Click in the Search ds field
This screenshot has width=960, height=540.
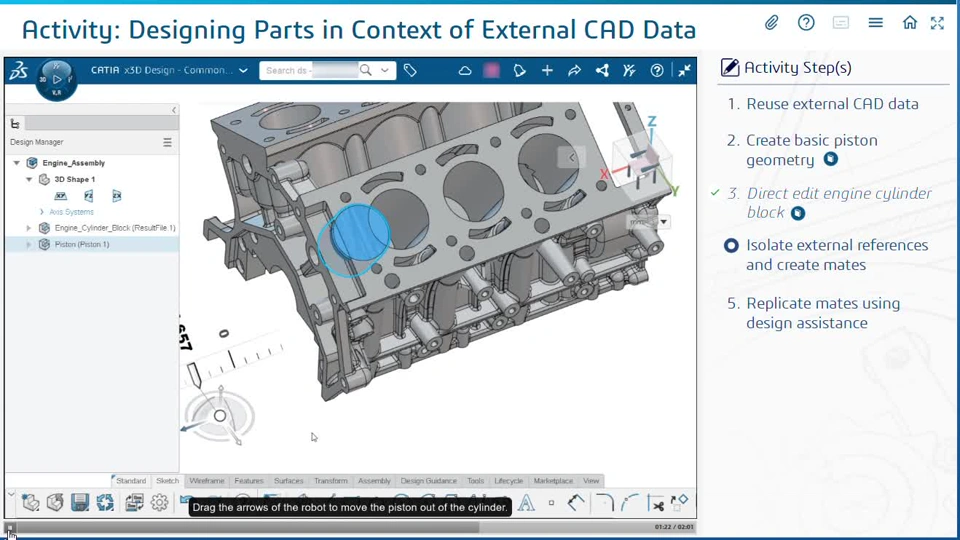pyautogui.click(x=310, y=70)
